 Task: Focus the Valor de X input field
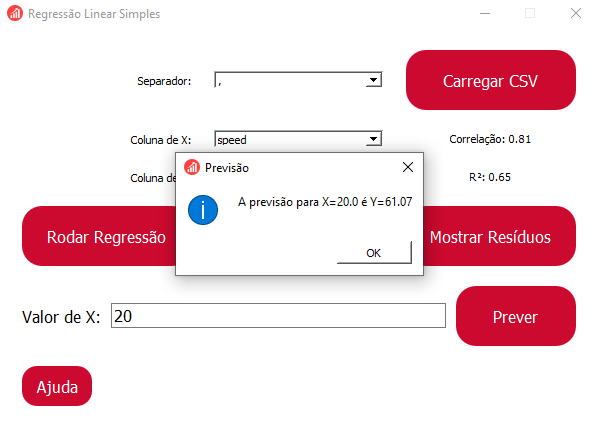tap(278, 315)
